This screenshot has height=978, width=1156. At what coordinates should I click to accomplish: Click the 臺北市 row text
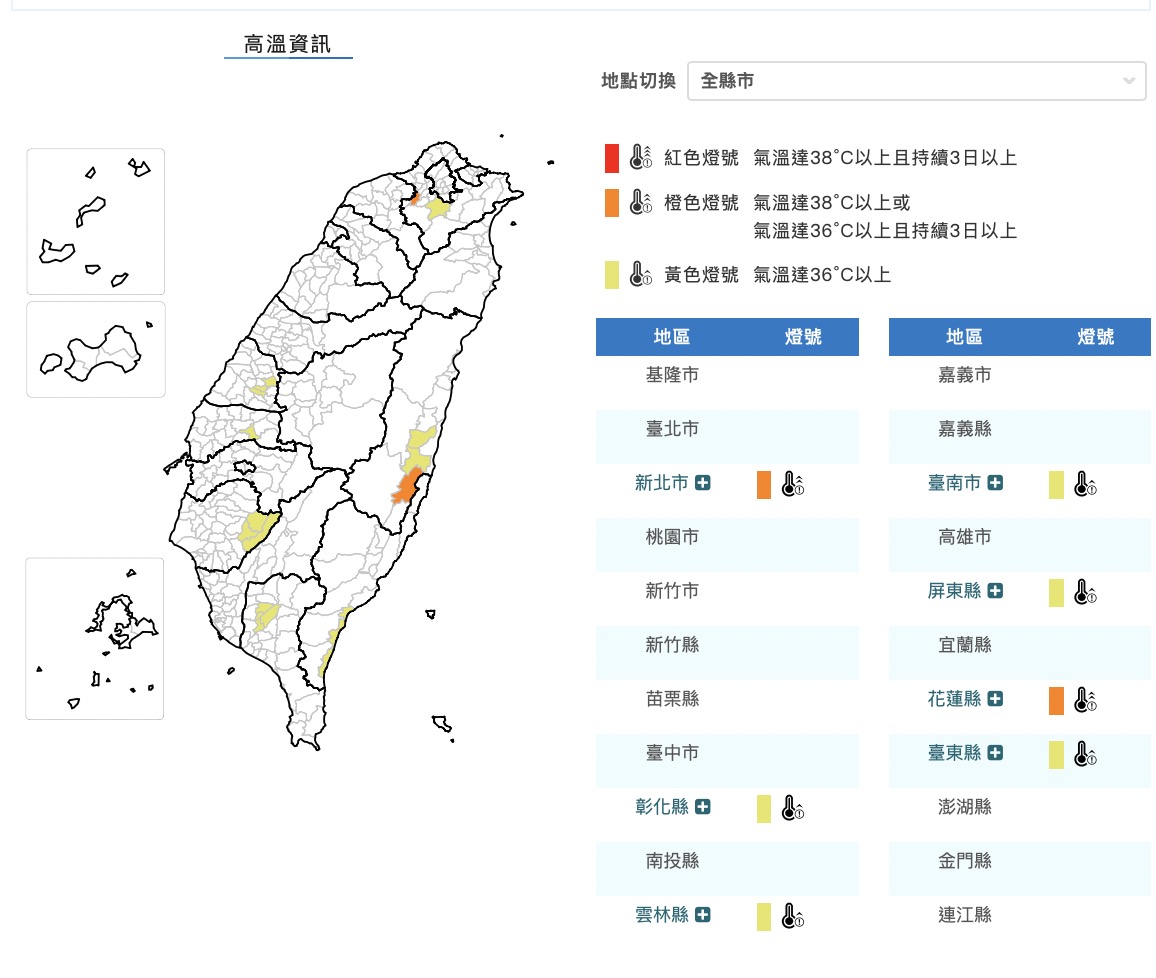(x=672, y=429)
